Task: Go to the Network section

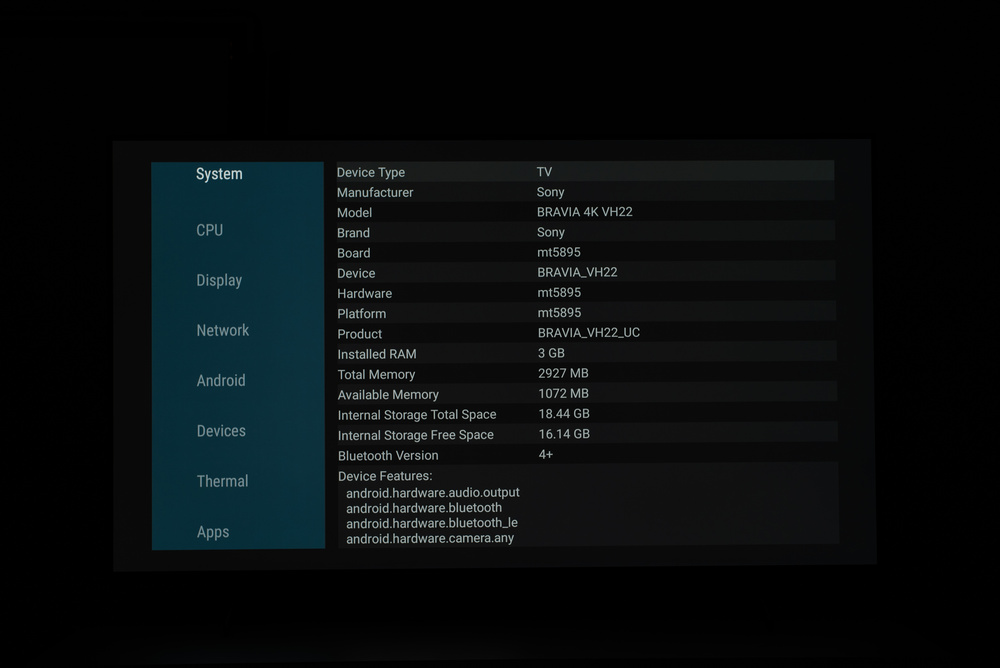Action: (222, 330)
